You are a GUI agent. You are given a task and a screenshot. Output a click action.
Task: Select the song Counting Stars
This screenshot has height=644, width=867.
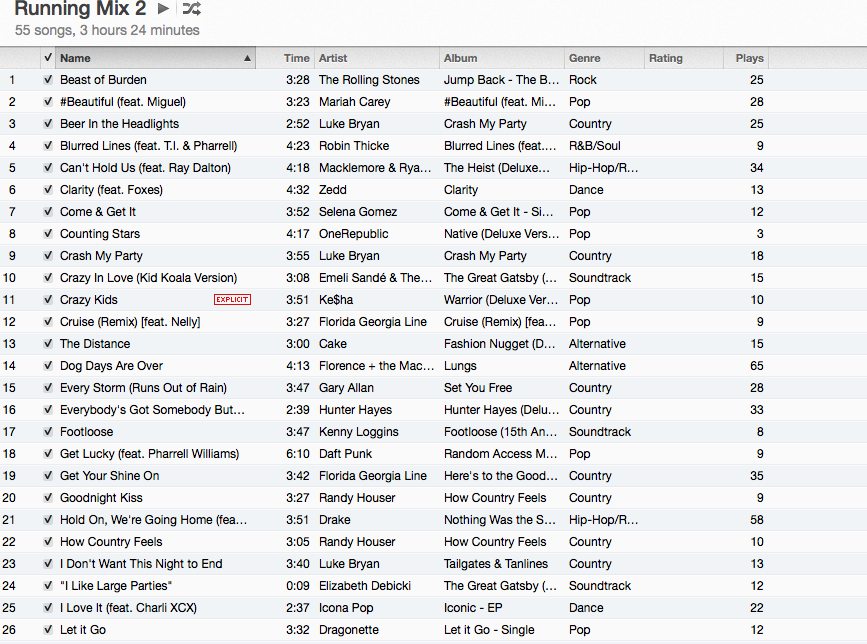pyautogui.click(x=100, y=234)
